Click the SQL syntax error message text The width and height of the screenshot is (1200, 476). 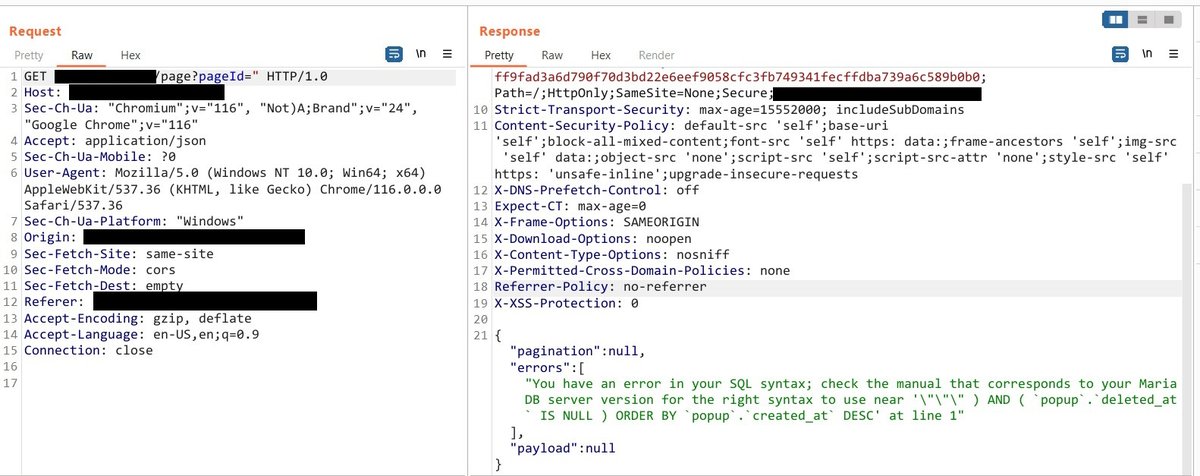[x=851, y=400]
